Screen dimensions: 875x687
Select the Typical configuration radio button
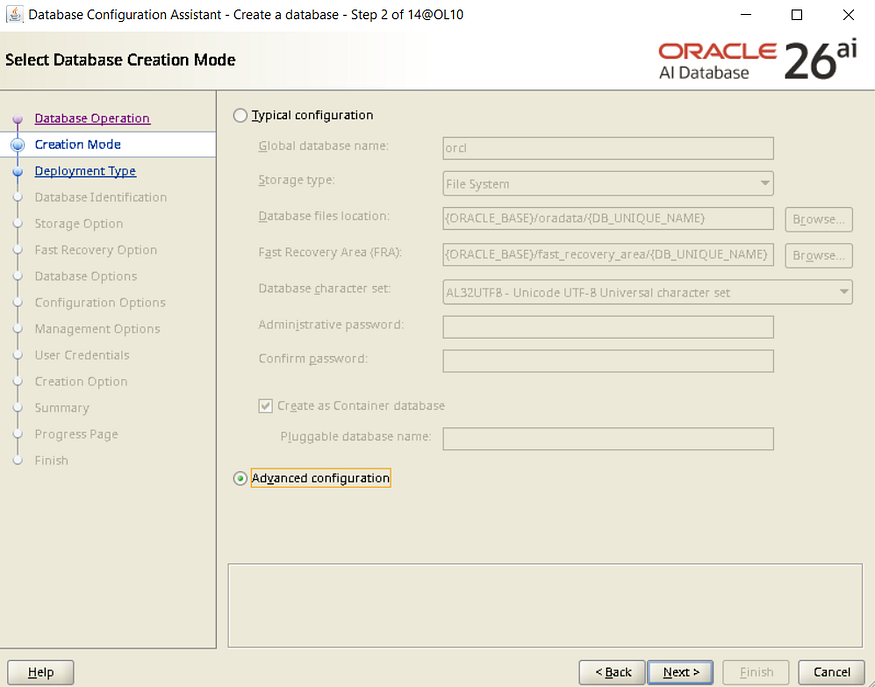[240, 116]
